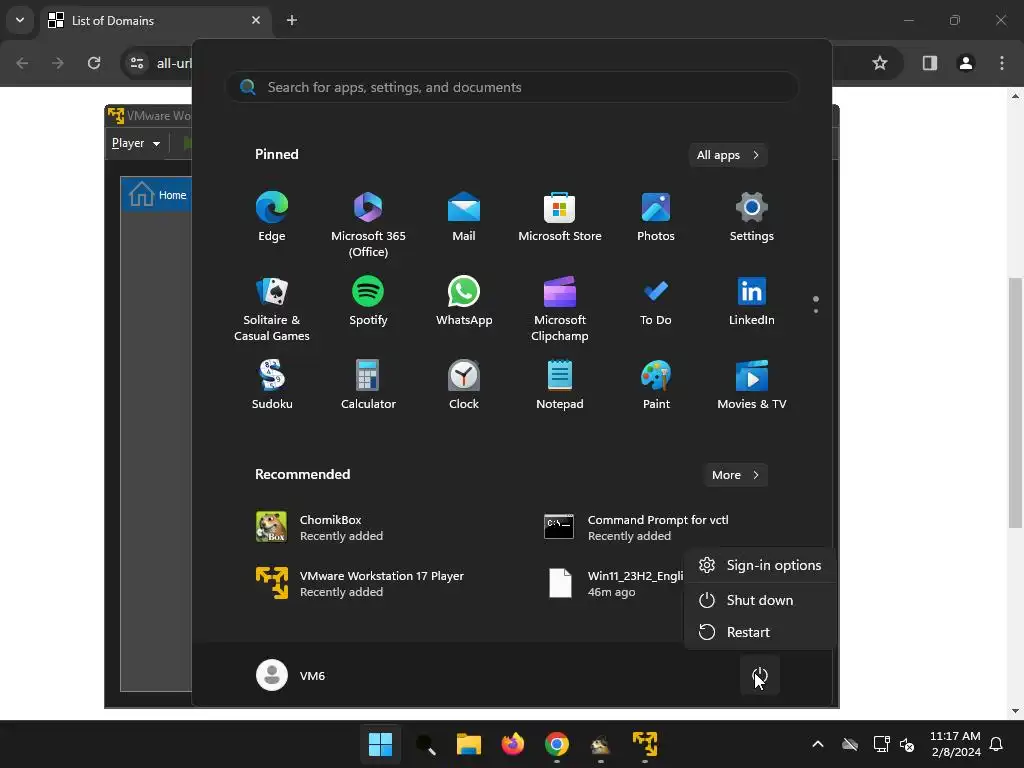Open Spotify from the Start menu
Viewport: 1024px width, 768px height.
coord(368,301)
